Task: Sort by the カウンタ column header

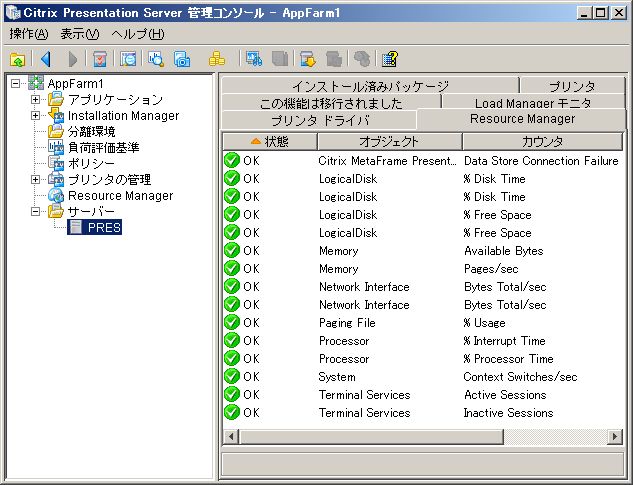Action: (x=542, y=141)
